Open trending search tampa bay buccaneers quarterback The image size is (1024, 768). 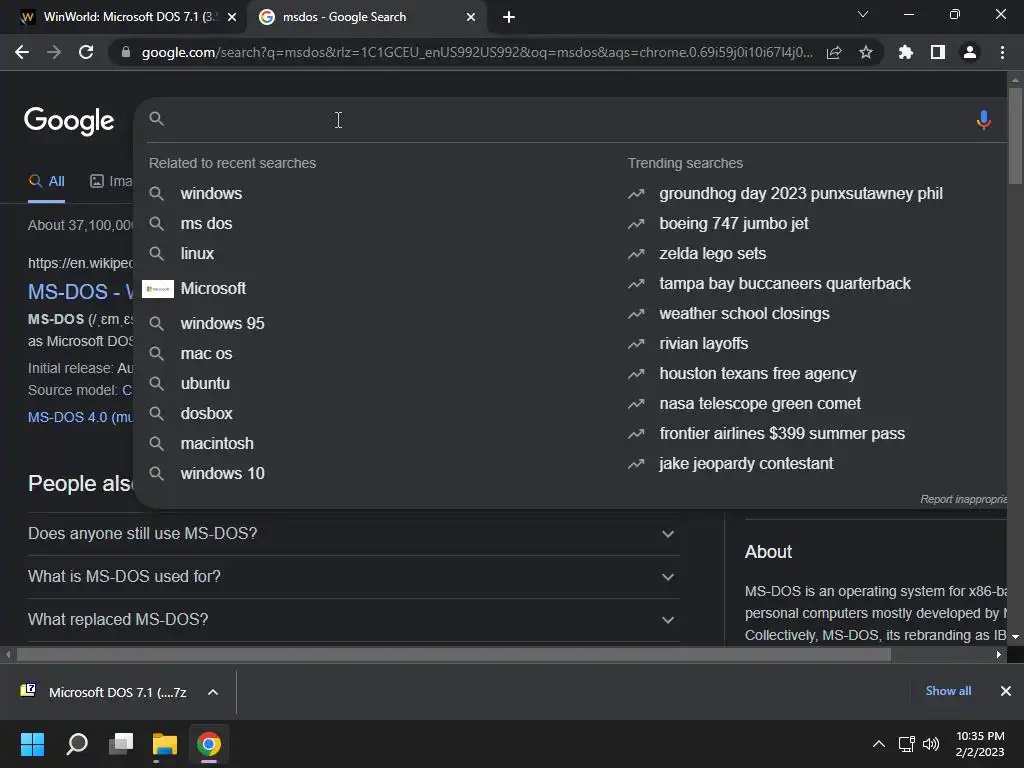point(784,283)
